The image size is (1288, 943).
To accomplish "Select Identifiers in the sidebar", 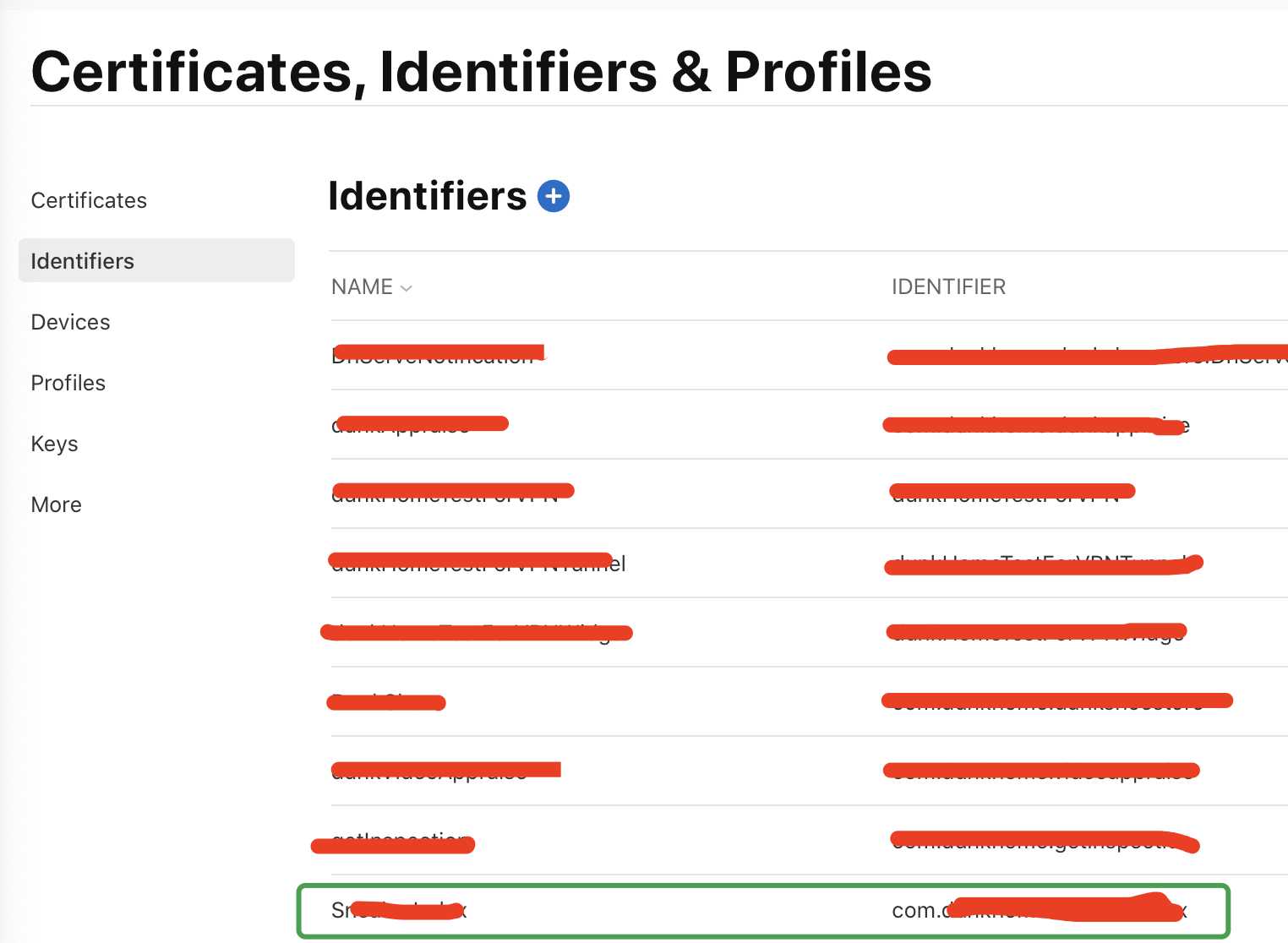I will (x=156, y=261).
